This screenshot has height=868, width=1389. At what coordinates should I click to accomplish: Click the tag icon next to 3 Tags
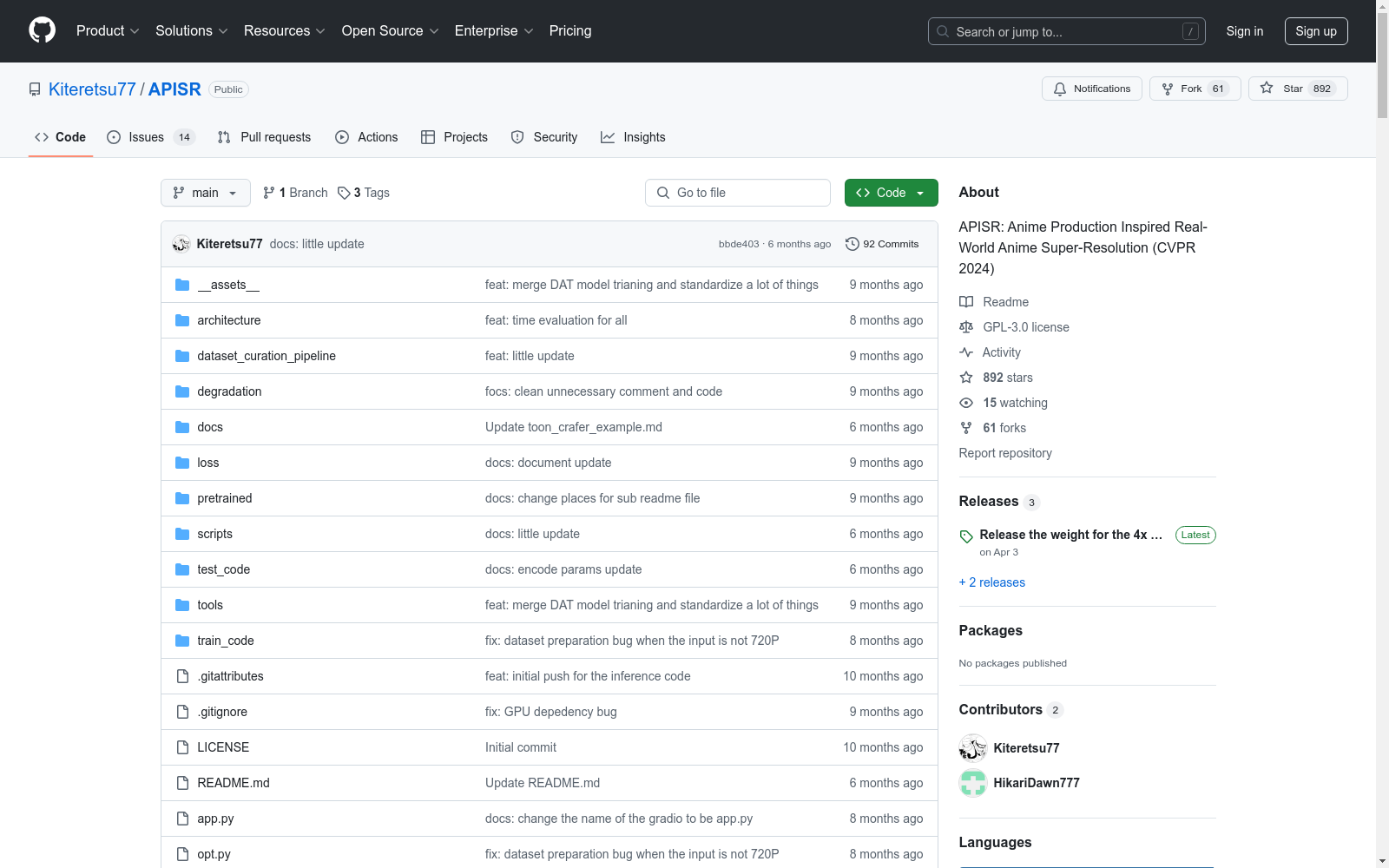click(x=344, y=193)
